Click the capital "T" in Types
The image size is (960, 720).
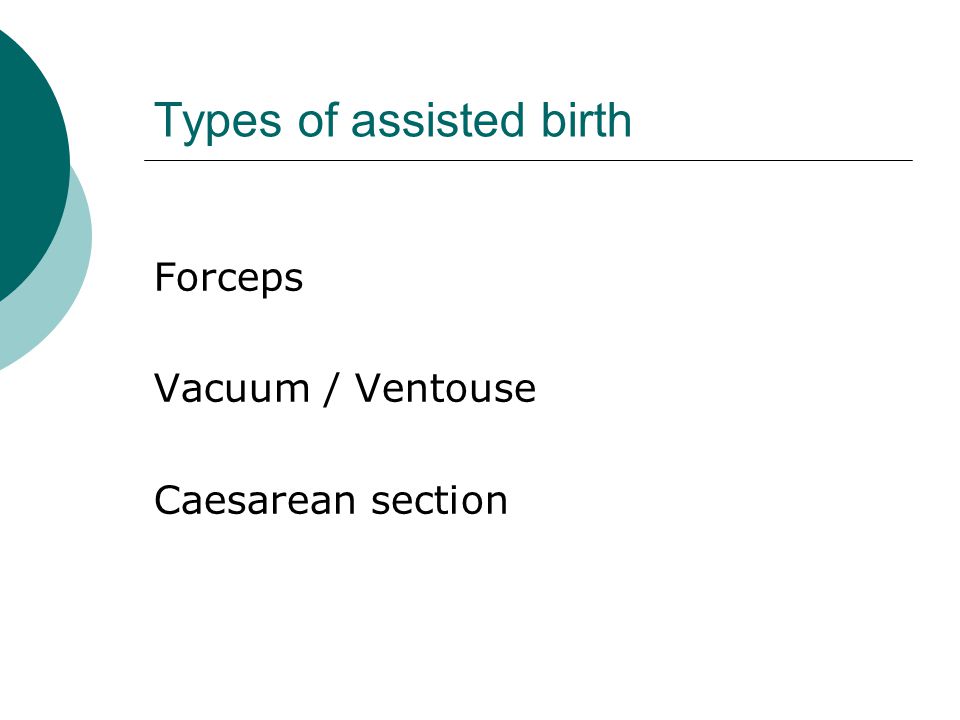[x=166, y=119]
